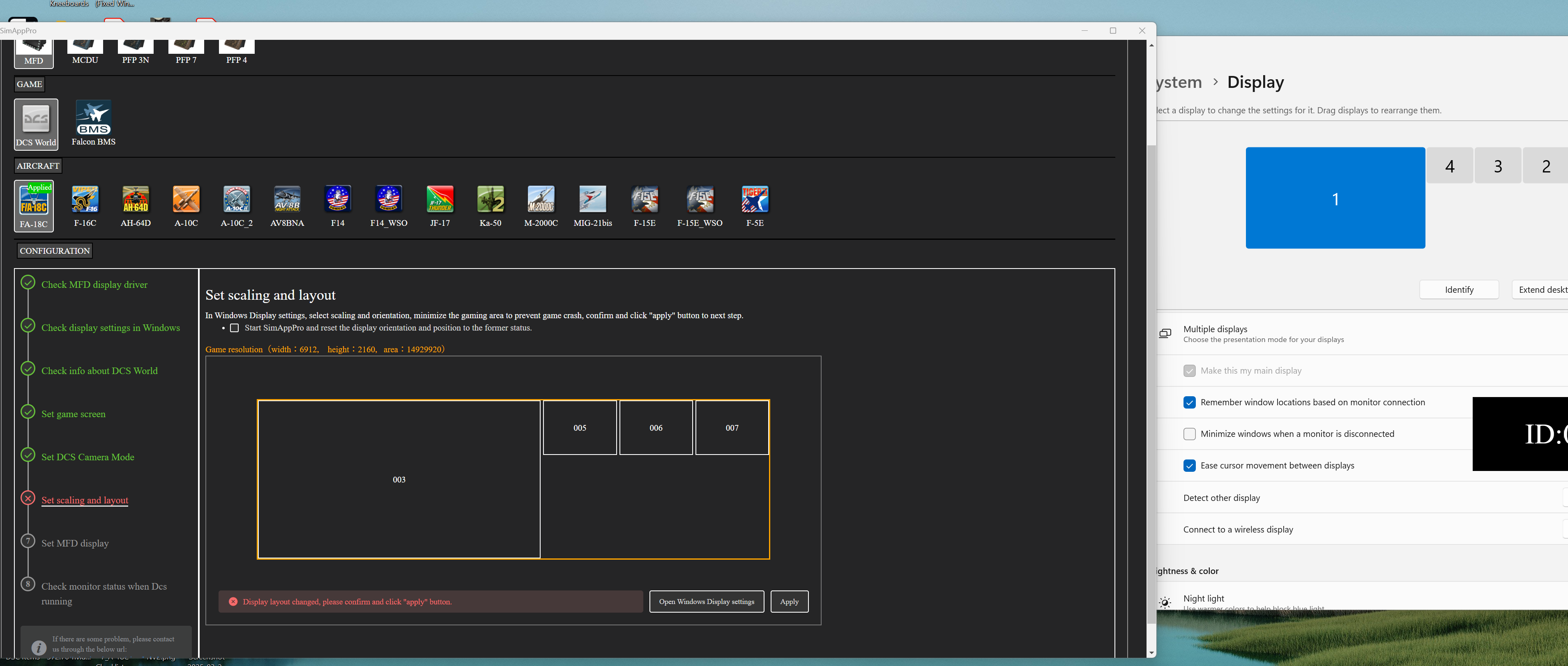This screenshot has width=1568, height=666.
Task: Open Check info about DCS World step
Action: tap(99, 371)
